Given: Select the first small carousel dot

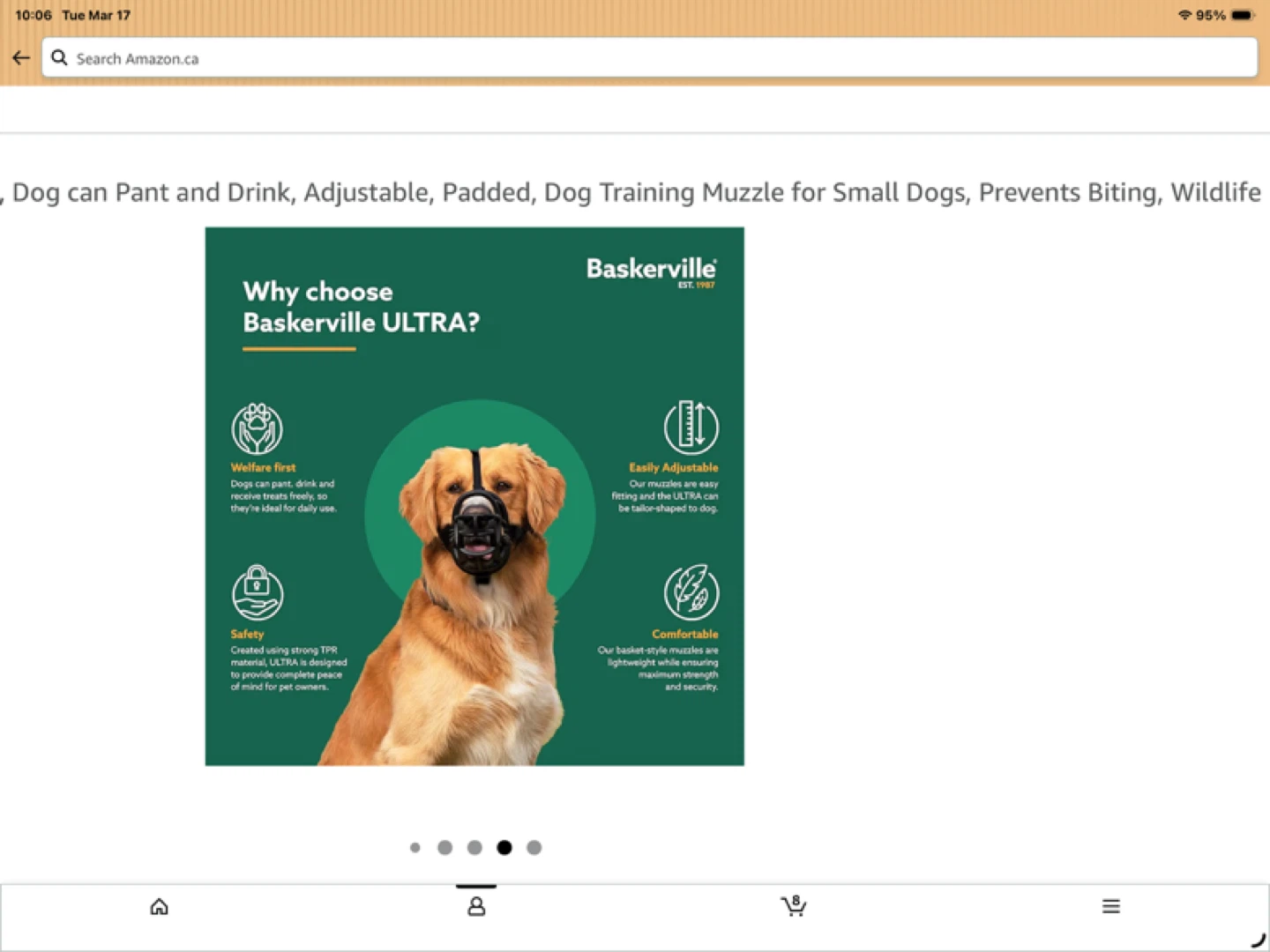Looking at the screenshot, I should coord(415,848).
